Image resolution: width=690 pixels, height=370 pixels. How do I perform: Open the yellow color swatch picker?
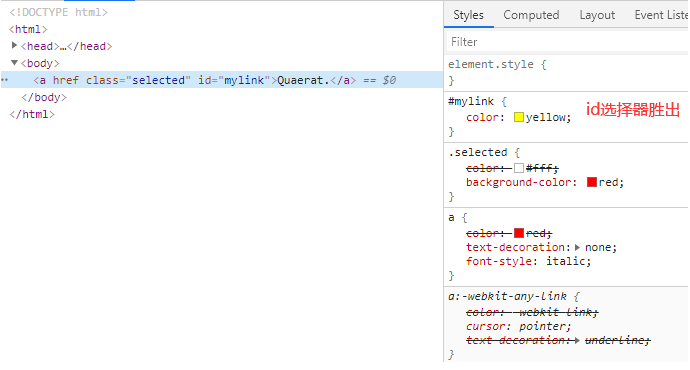point(519,117)
